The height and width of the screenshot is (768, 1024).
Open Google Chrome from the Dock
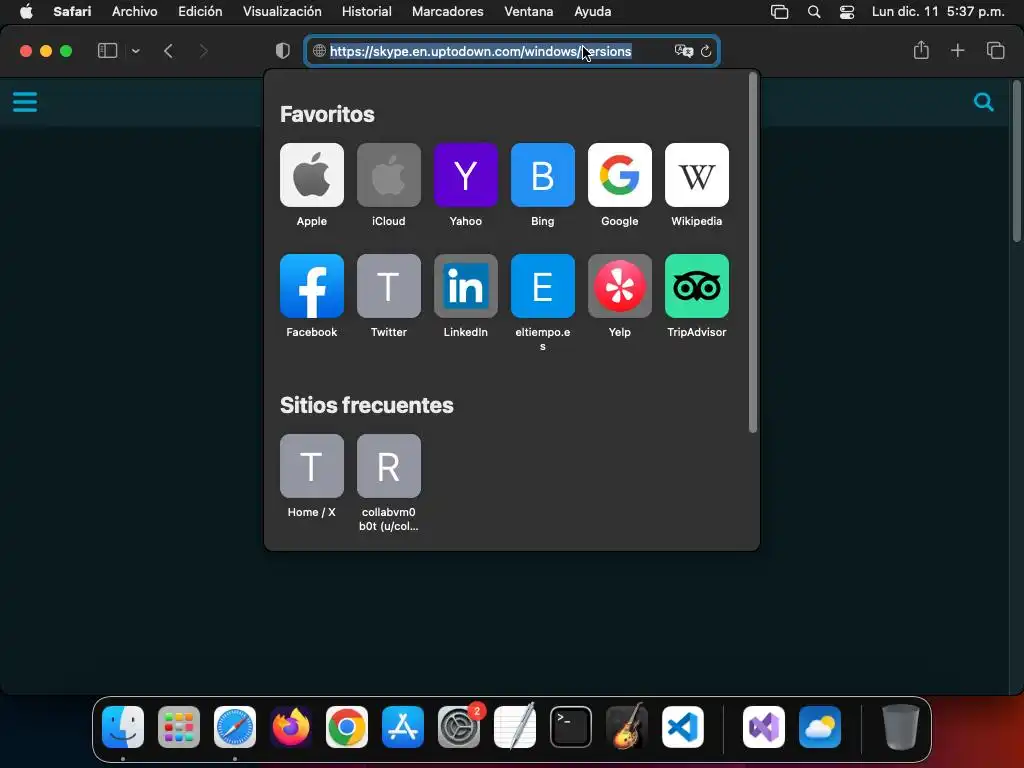point(347,727)
